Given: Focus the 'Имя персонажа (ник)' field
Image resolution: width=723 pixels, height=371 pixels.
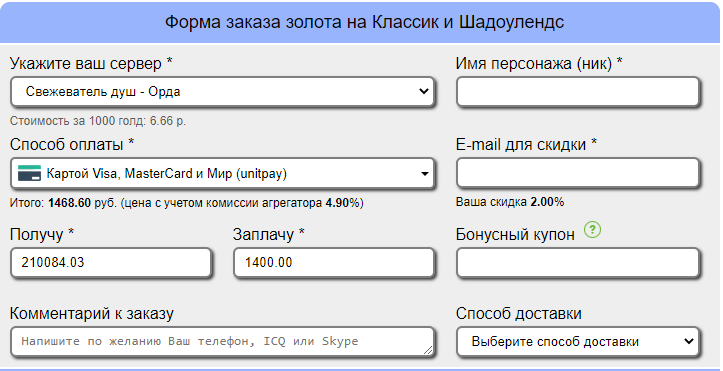Looking at the screenshot, I should click(578, 92).
